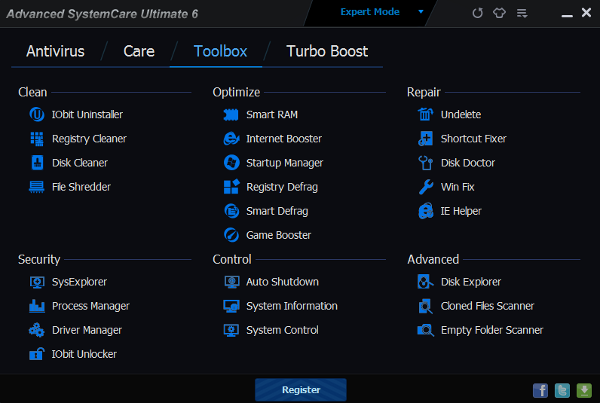The width and height of the screenshot is (600, 403).
Task: Launch the Undelete trash icon
Action: coord(425,114)
